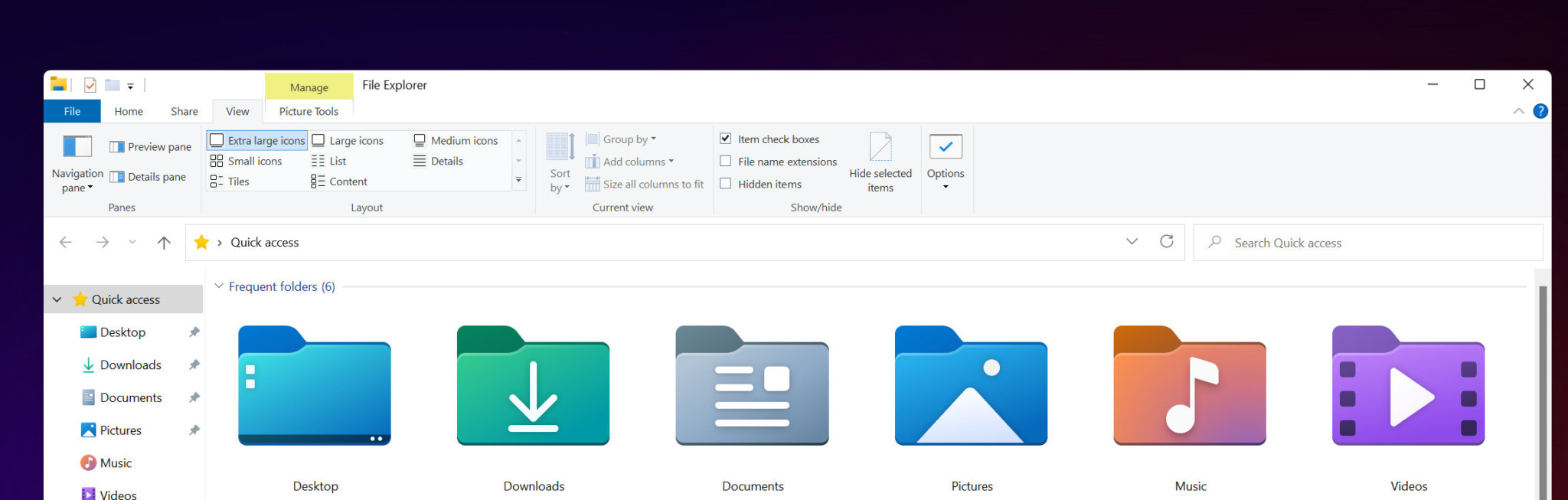The width and height of the screenshot is (1568, 500).
Task: Uncheck Item check boxes
Action: (726, 139)
